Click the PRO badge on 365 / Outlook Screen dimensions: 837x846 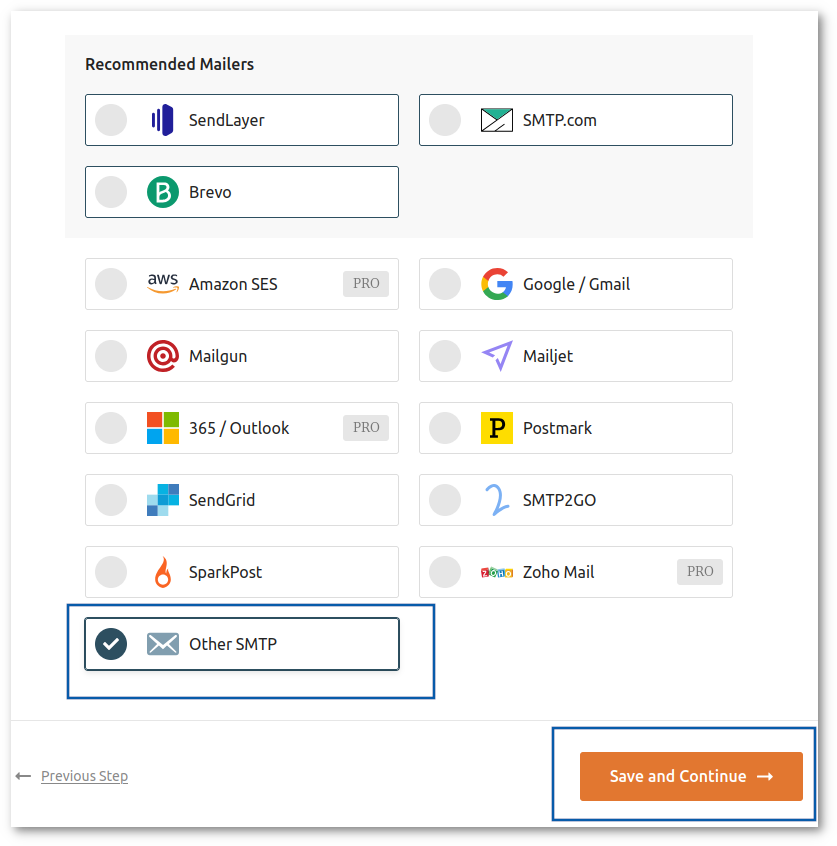[x=366, y=428]
